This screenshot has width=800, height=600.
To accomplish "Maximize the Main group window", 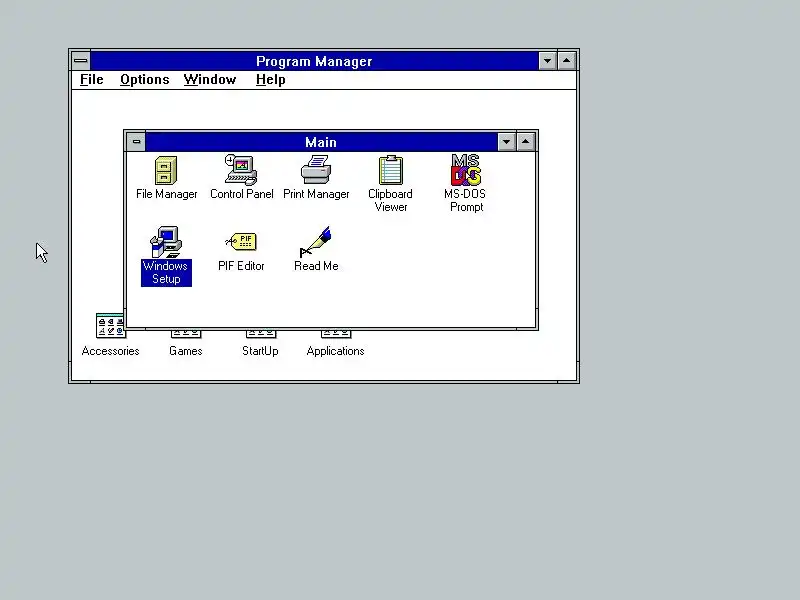I will tap(526, 141).
